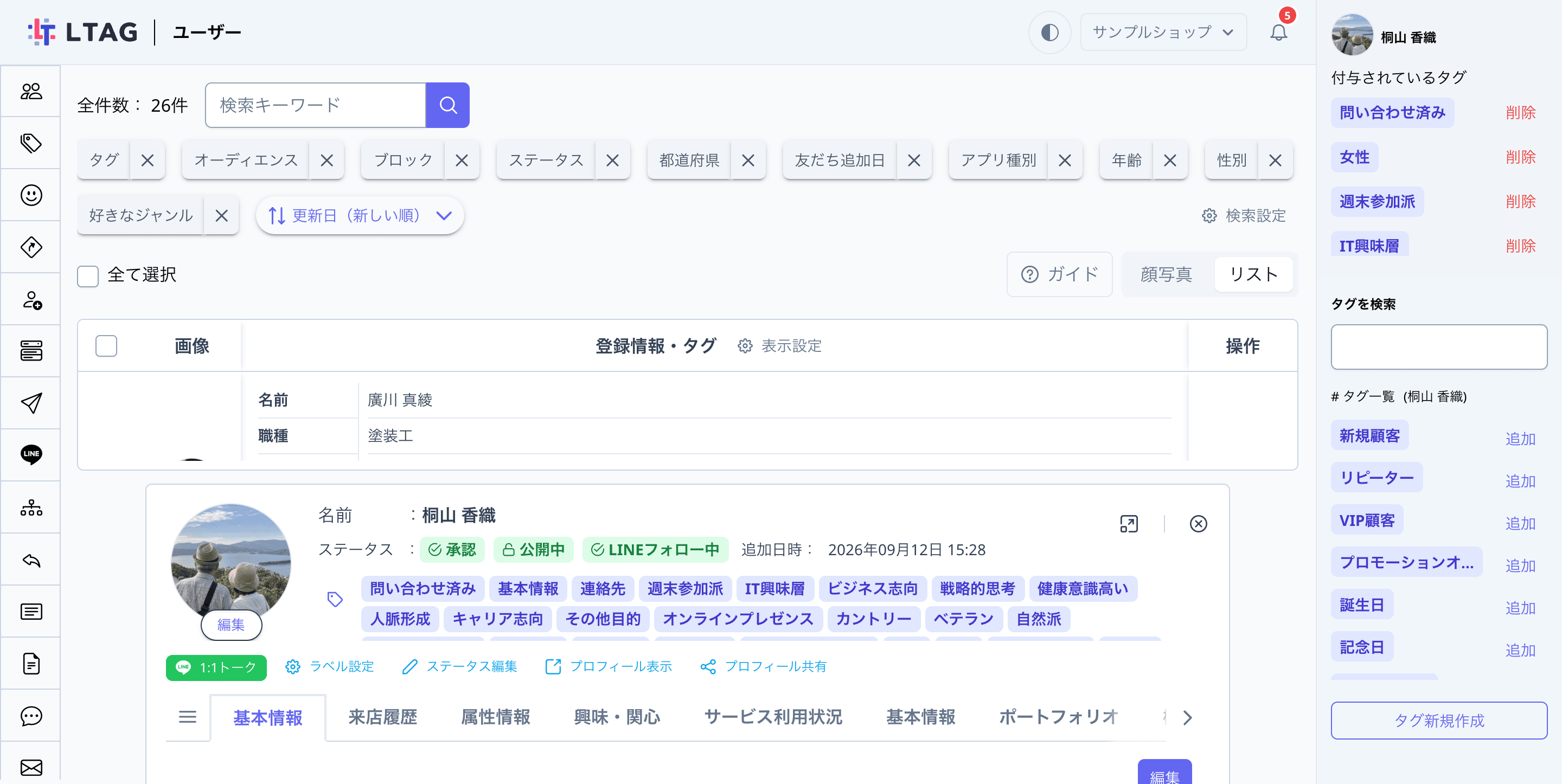Screen dimensions: 1562x784
Task: Open the tab list hamburger menu
Action: pos(187,717)
